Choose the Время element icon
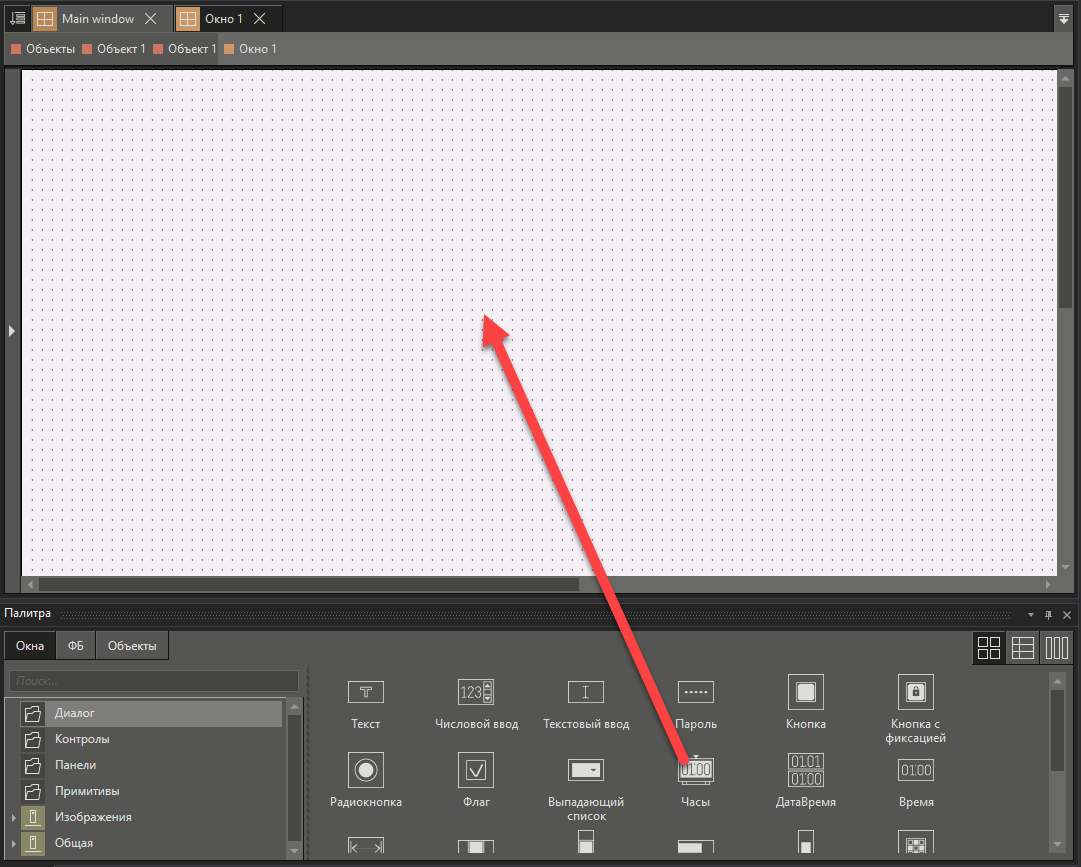Screen dimensions: 1081x867 coord(916,771)
